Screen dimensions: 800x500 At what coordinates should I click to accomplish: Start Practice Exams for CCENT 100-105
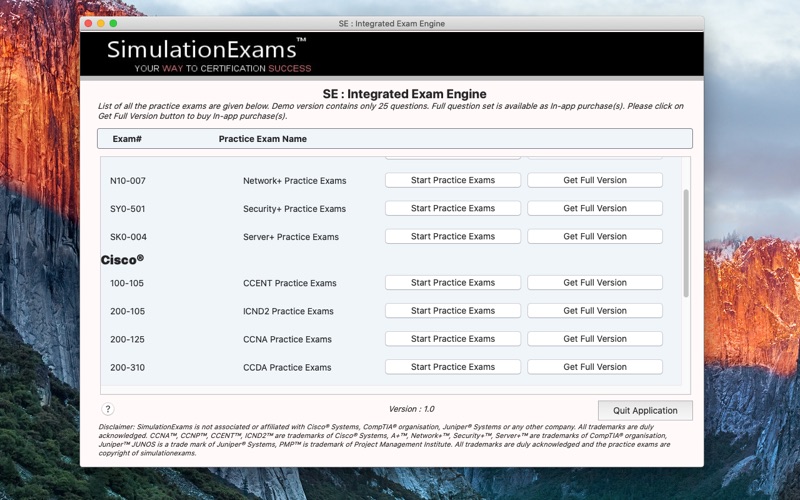[x=453, y=283]
